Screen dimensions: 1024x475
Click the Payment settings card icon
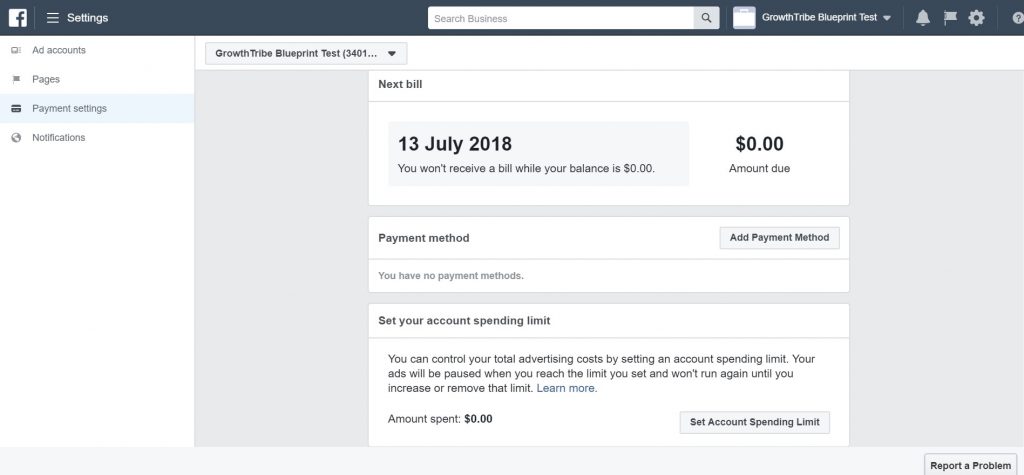point(16,108)
